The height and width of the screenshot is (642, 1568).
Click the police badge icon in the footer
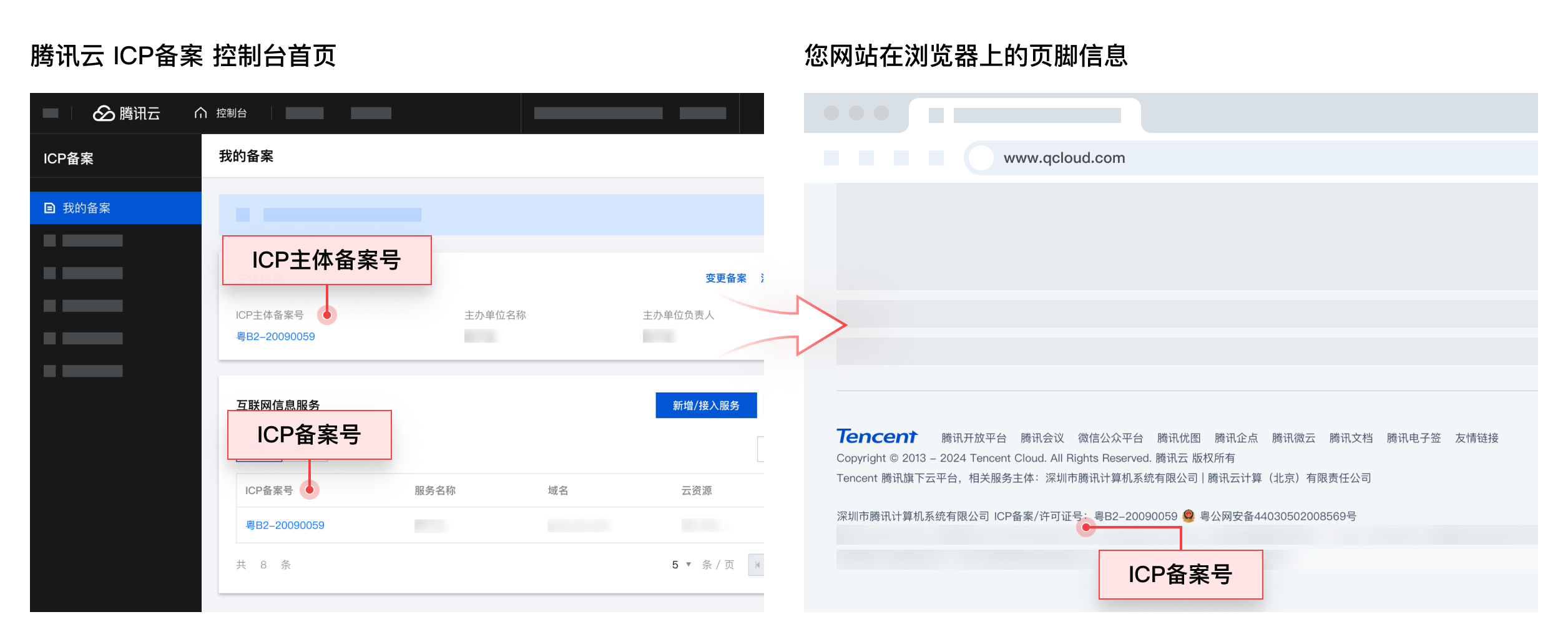tap(1188, 516)
